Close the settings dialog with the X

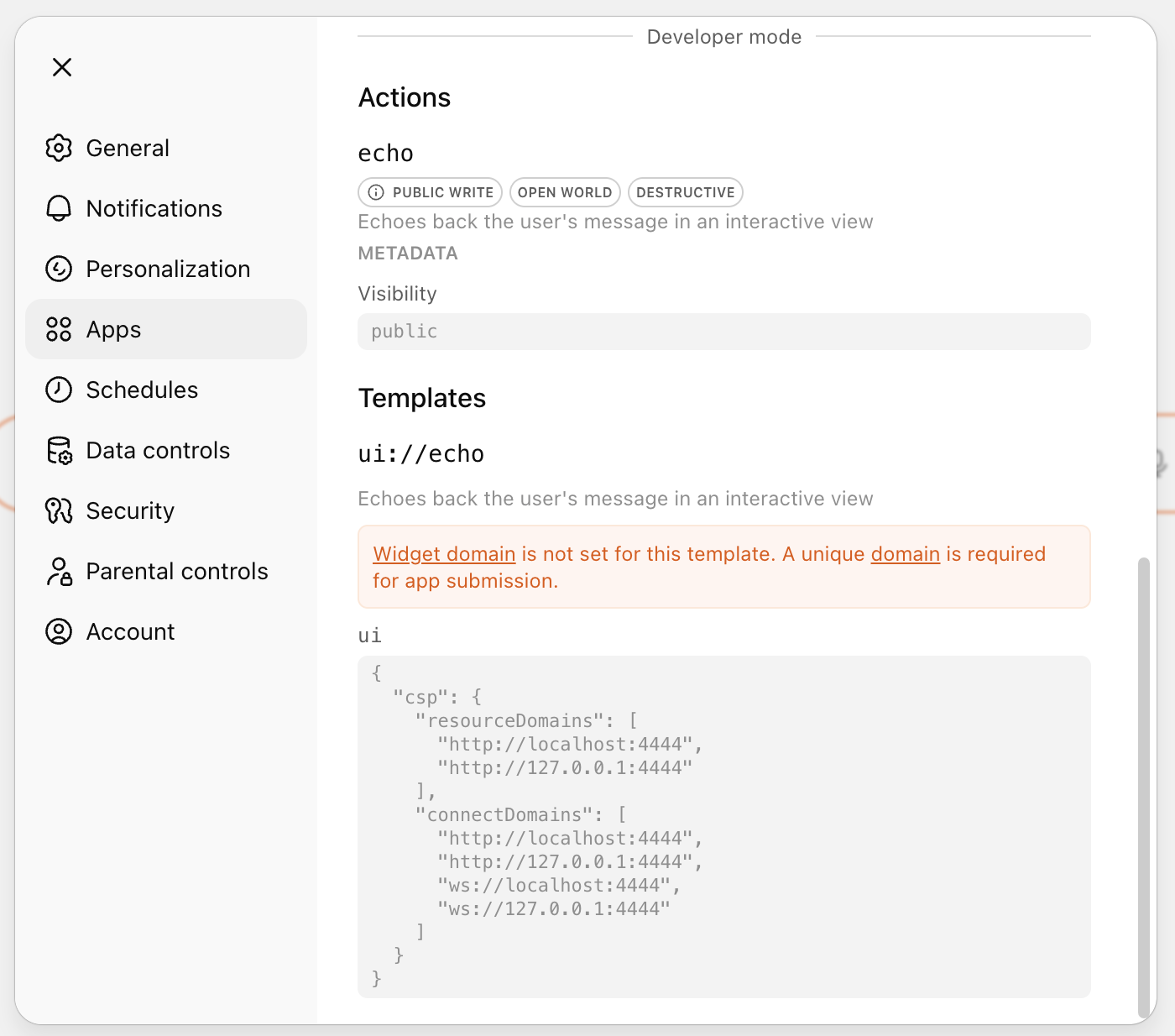point(61,67)
